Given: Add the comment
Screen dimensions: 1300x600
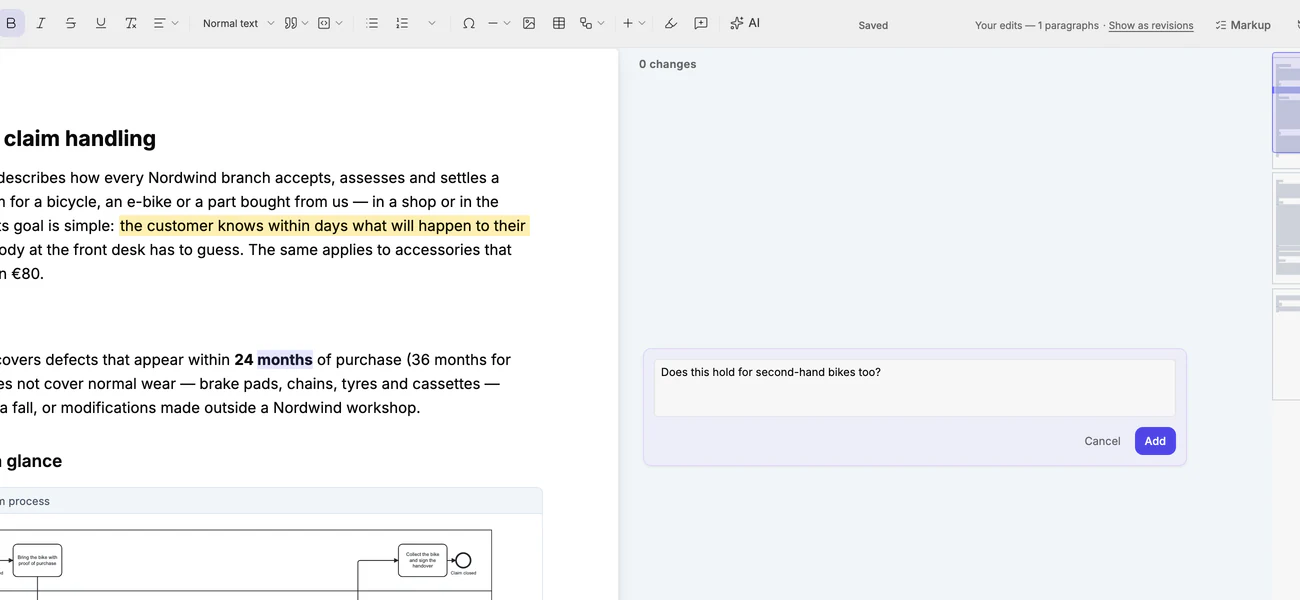Looking at the screenshot, I should click(1155, 441).
